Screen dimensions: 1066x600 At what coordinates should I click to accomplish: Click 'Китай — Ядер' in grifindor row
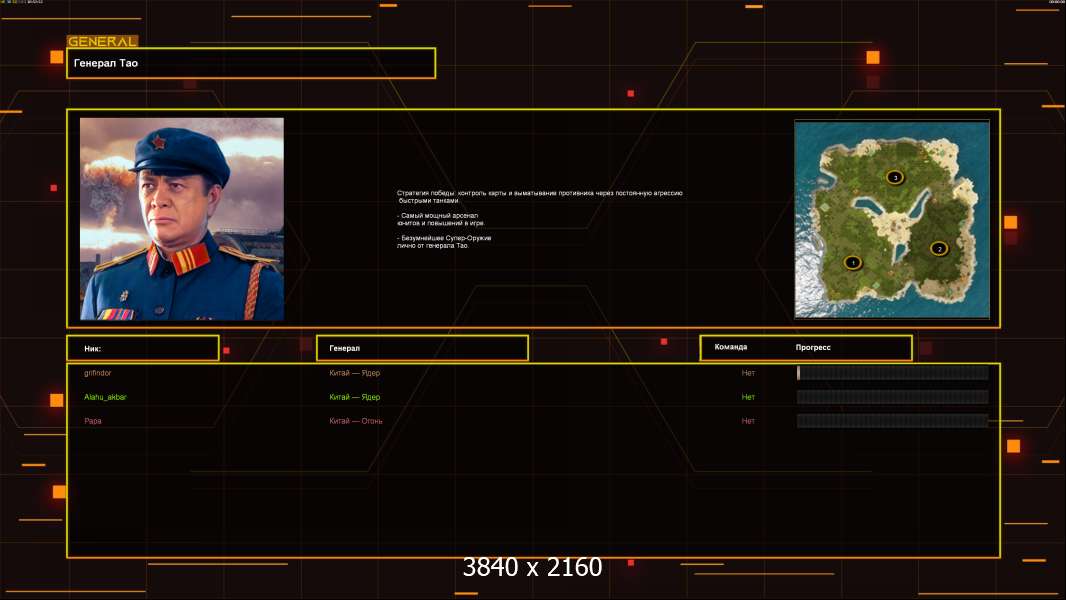click(355, 373)
